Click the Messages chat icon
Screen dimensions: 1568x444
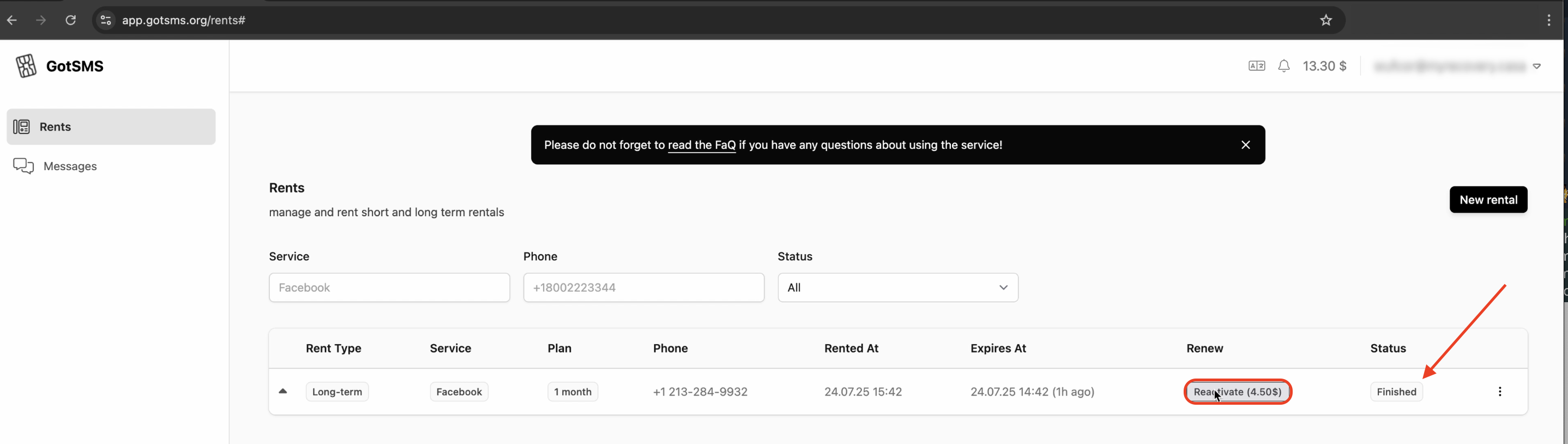[x=23, y=166]
